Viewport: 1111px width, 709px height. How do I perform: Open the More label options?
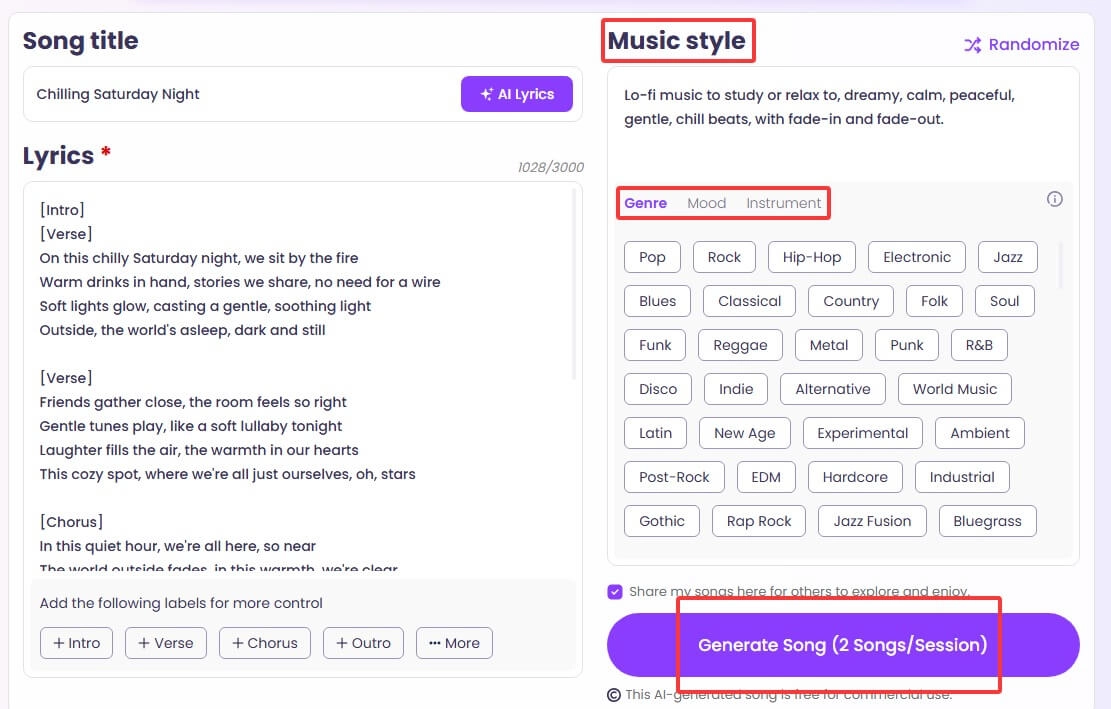[454, 643]
